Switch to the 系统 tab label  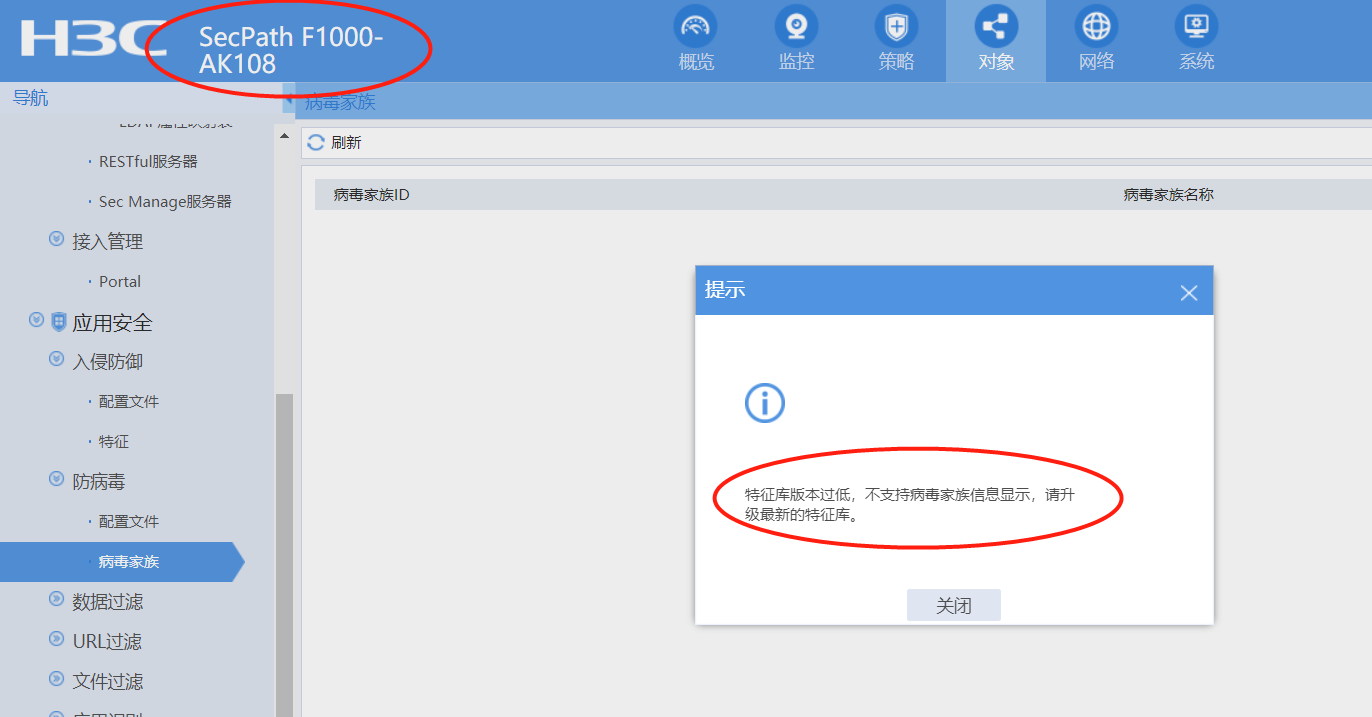pos(1197,61)
